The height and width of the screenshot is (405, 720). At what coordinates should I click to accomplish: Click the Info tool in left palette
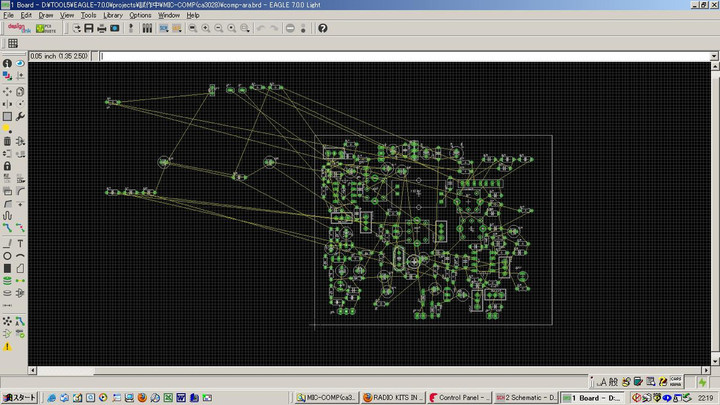click(7, 64)
